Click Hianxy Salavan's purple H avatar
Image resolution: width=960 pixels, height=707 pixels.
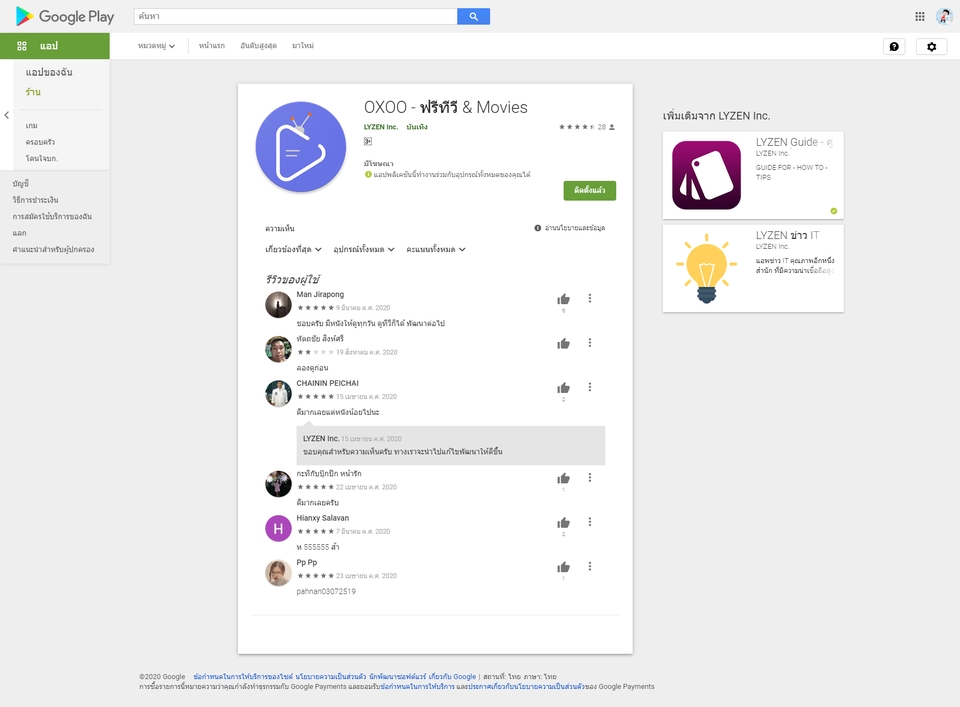(x=278, y=528)
